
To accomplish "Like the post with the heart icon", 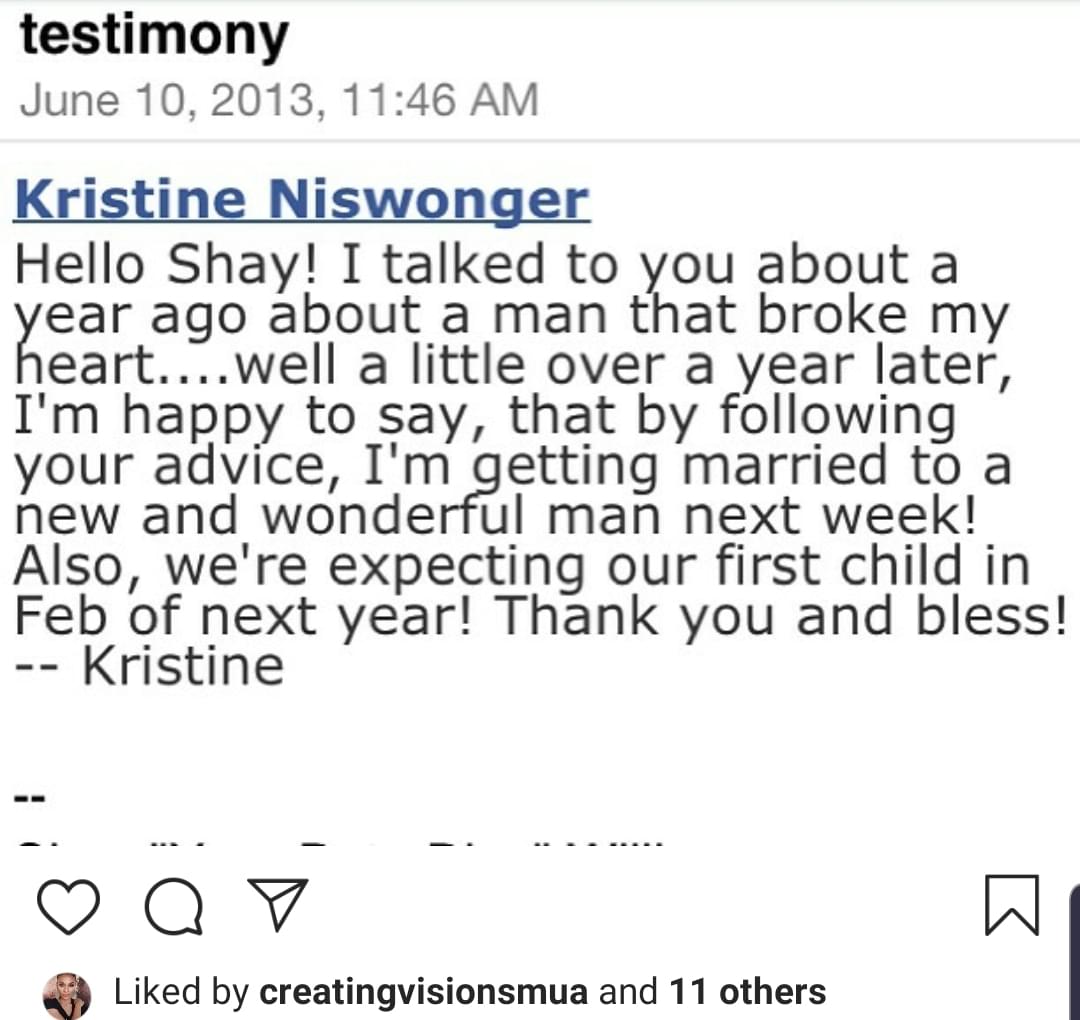I will [68, 906].
